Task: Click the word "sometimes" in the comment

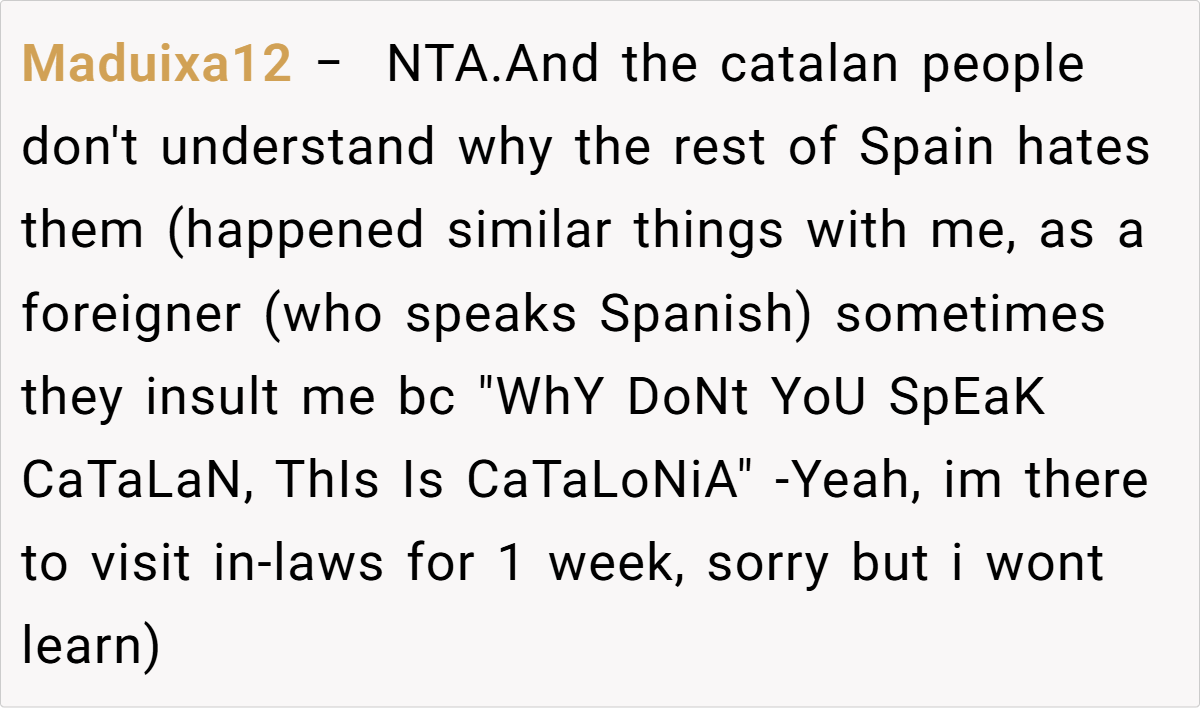Action: pos(970,314)
